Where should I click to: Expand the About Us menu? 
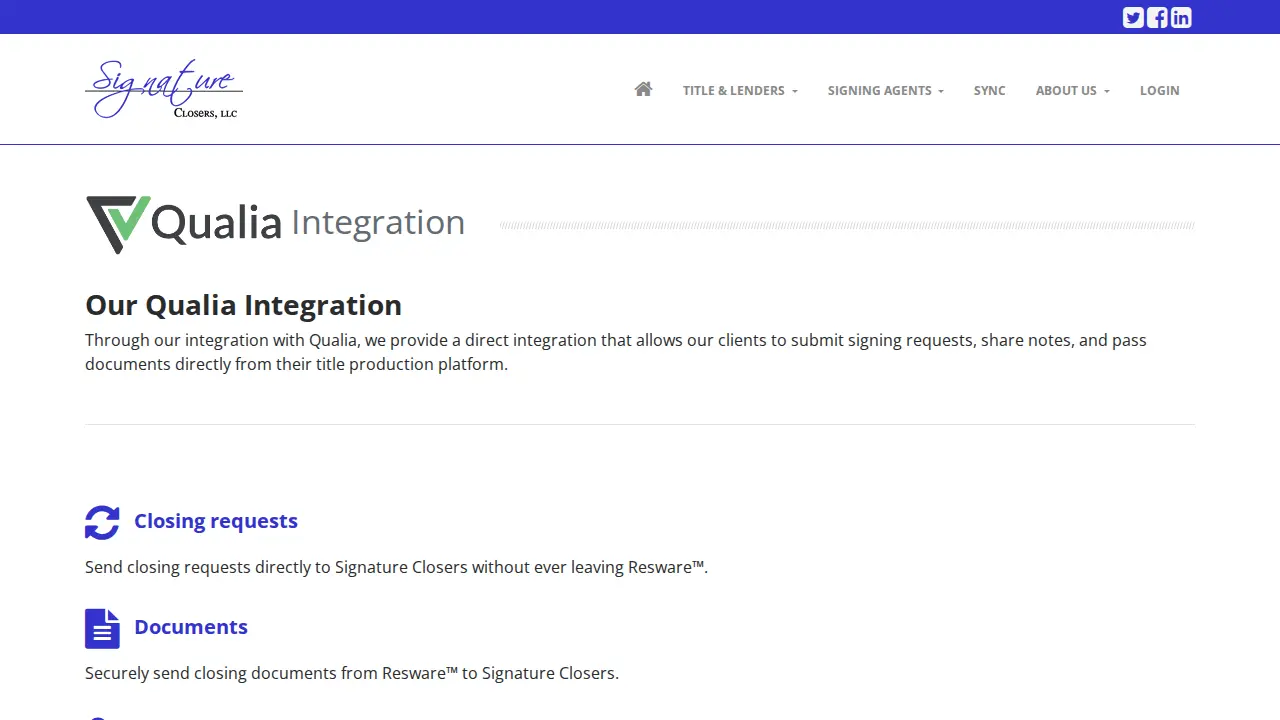(1073, 90)
